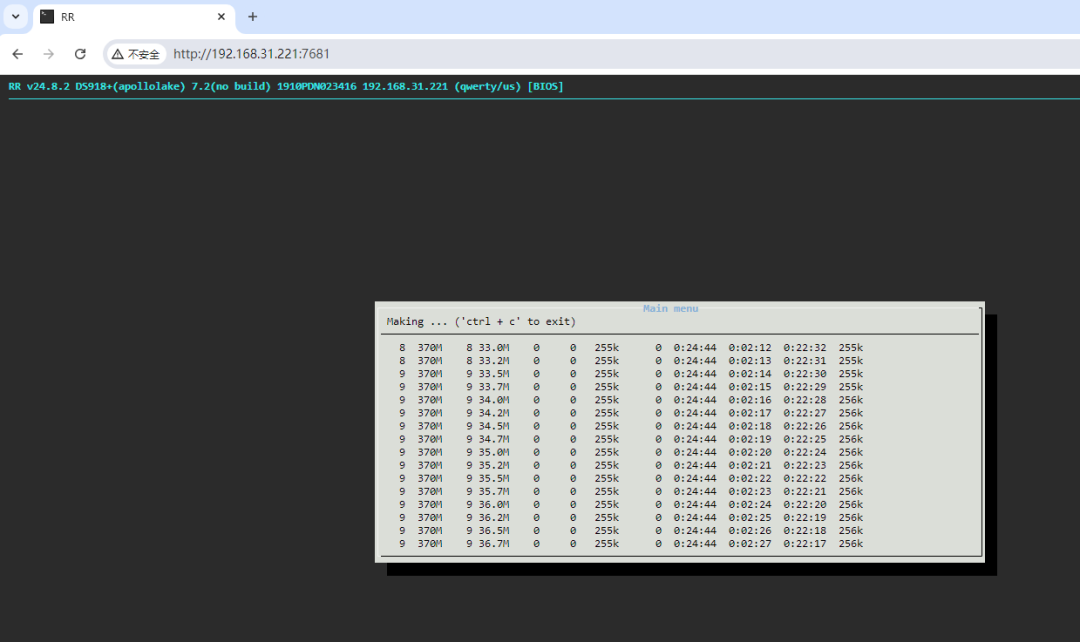
Task: Click the [BIOS] label in terminal header
Action: pyautogui.click(x=545, y=87)
